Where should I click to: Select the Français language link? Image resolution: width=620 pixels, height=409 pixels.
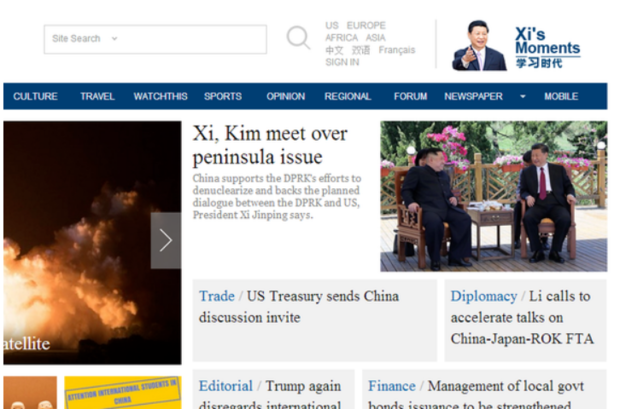(397, 50)
